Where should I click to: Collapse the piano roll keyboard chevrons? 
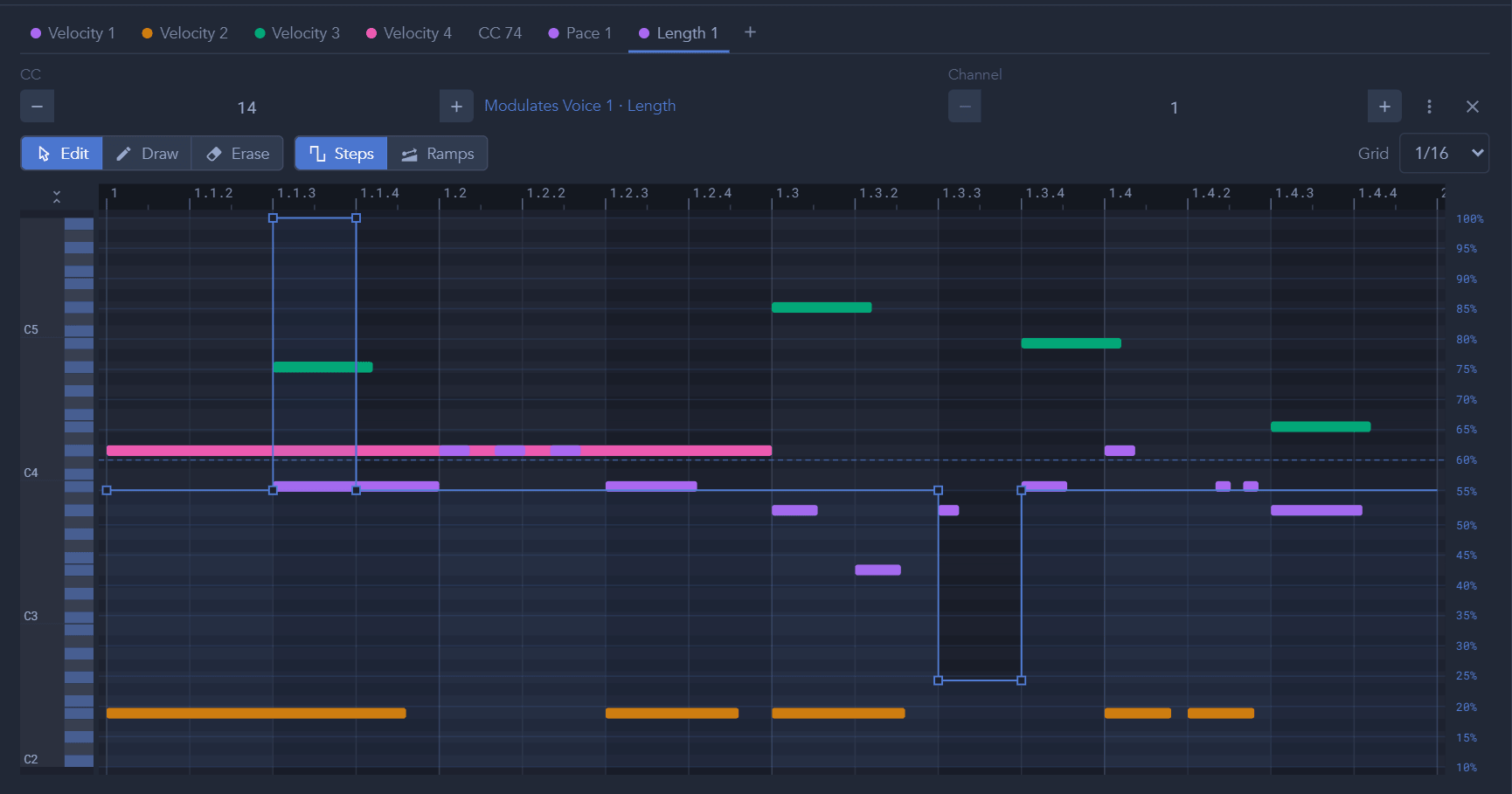coord(57,197)
